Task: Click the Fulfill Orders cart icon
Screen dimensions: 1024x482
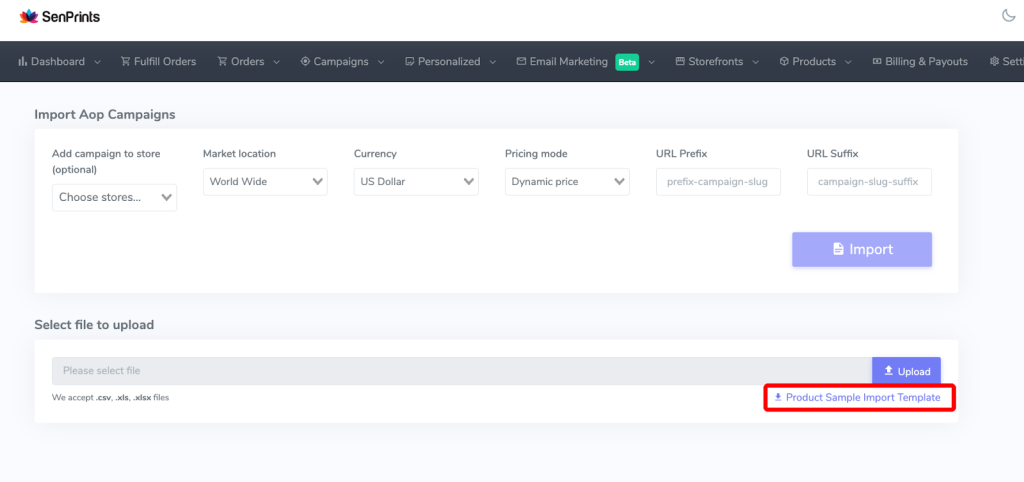Action: pyautogui.click(x=125, y=61)
